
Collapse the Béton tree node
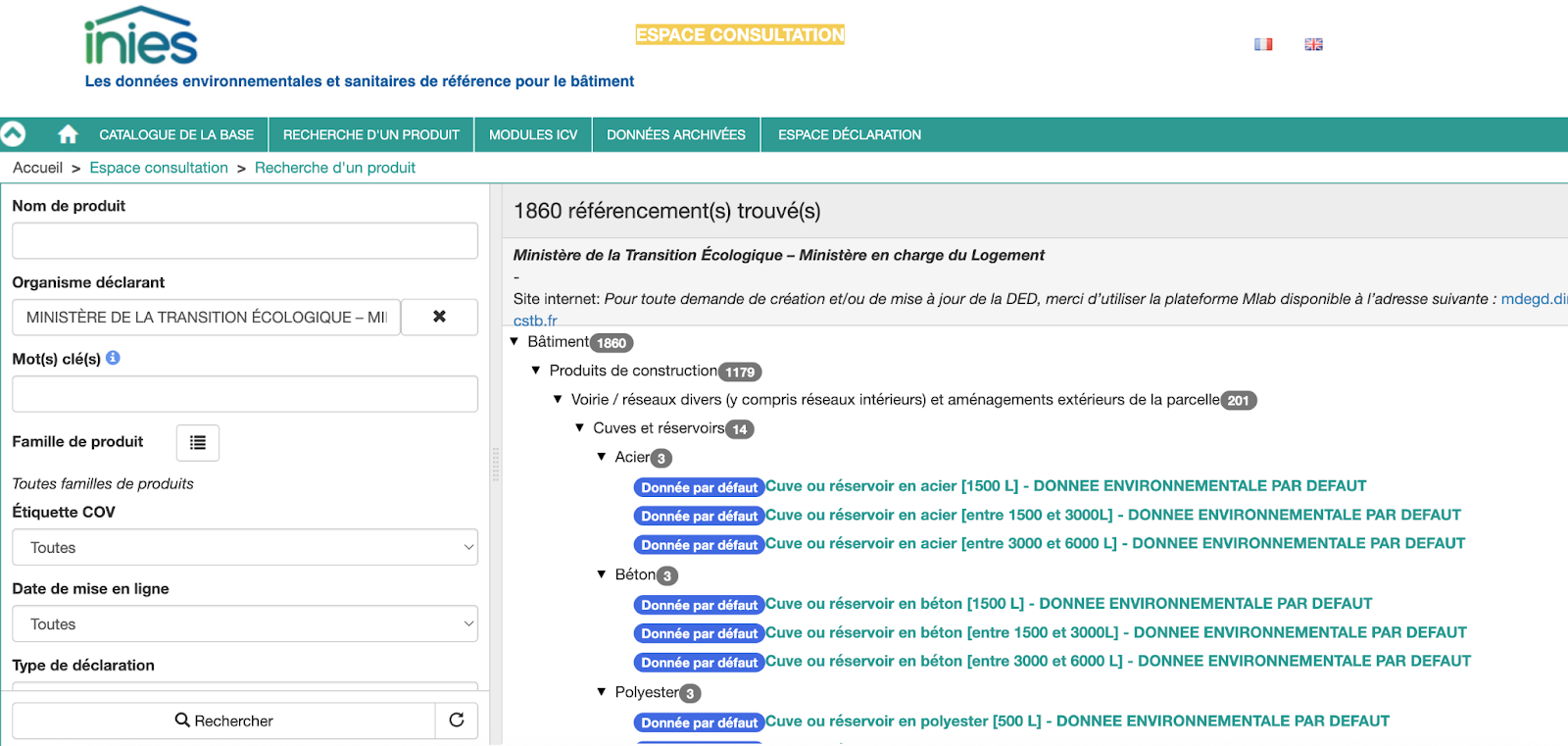[x=602, y=574]
